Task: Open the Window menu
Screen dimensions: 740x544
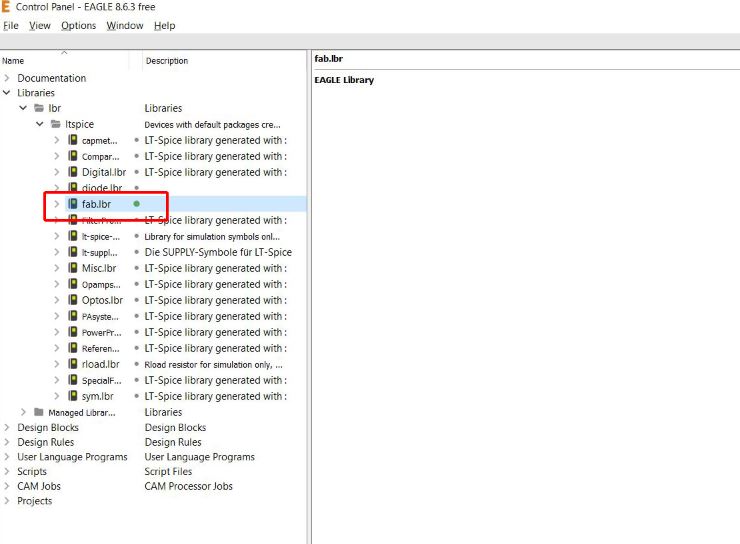Action: coord(125,25)
